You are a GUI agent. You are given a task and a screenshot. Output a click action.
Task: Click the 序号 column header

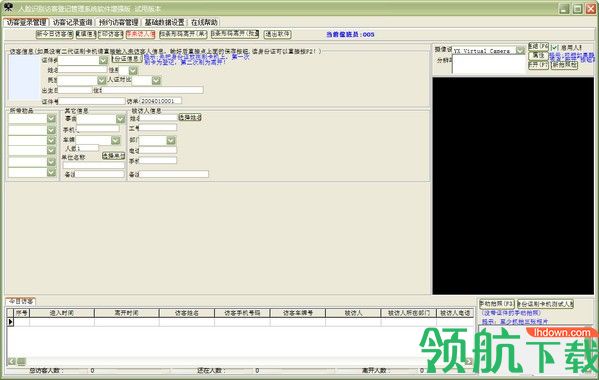pyautogui.click(x=22, y=313)
